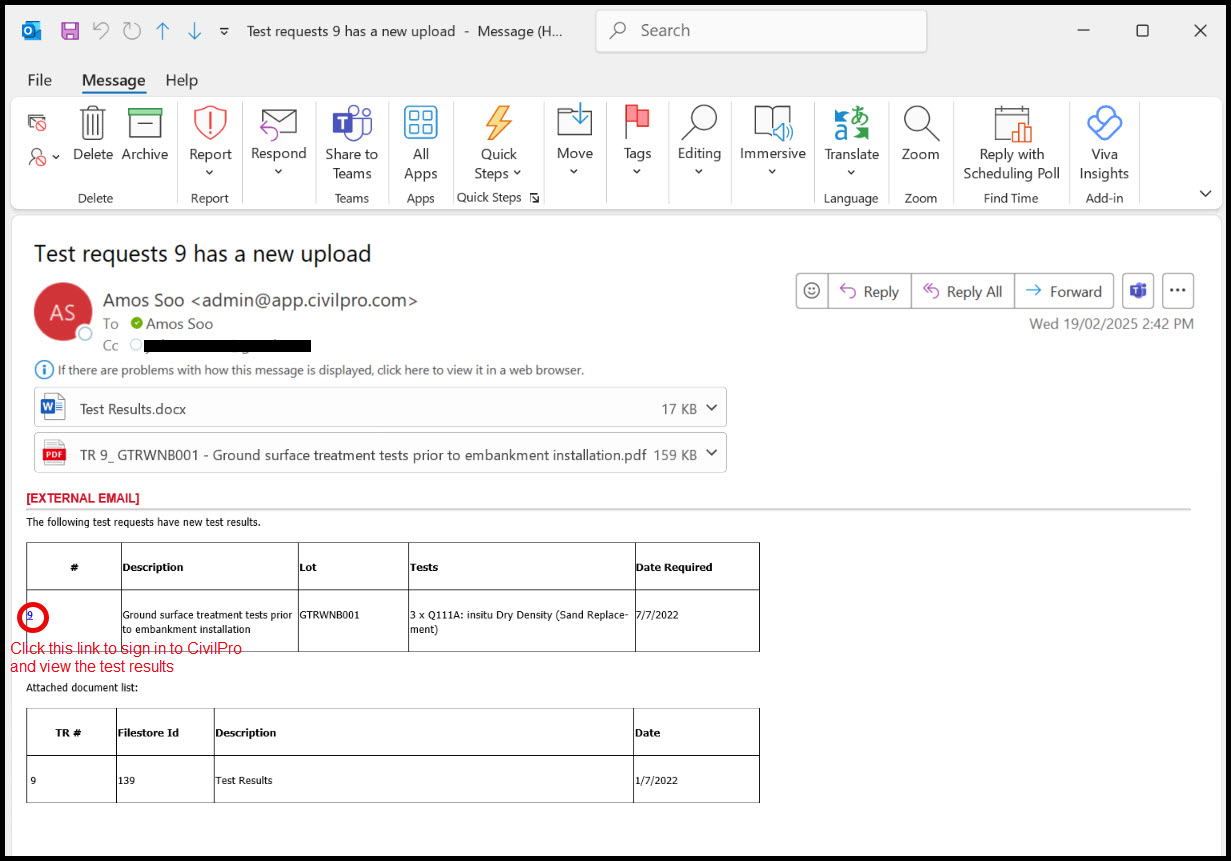
Task: Open test request 9 link
Action: [31, 615]
